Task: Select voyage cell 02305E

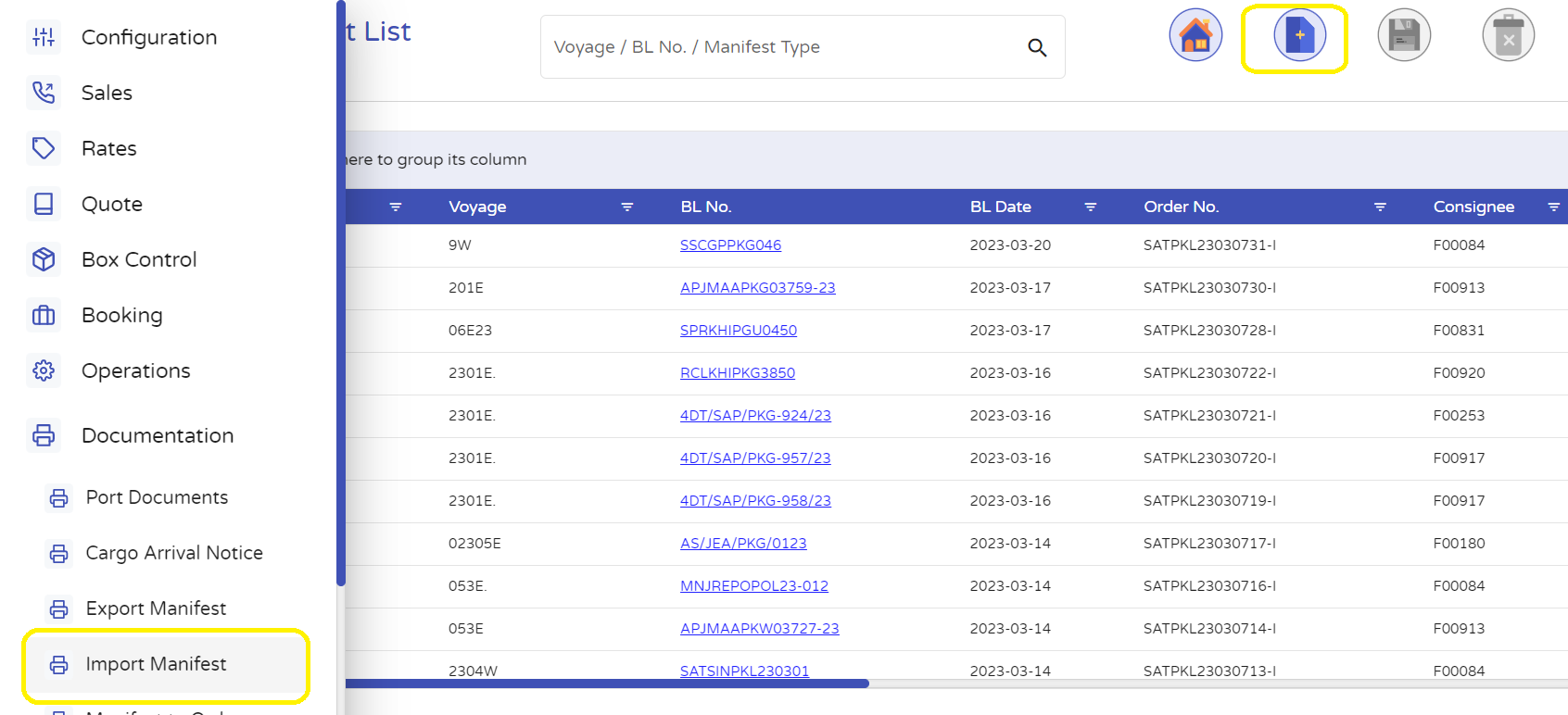Action: pyautogui.click(x=474, y=544)
